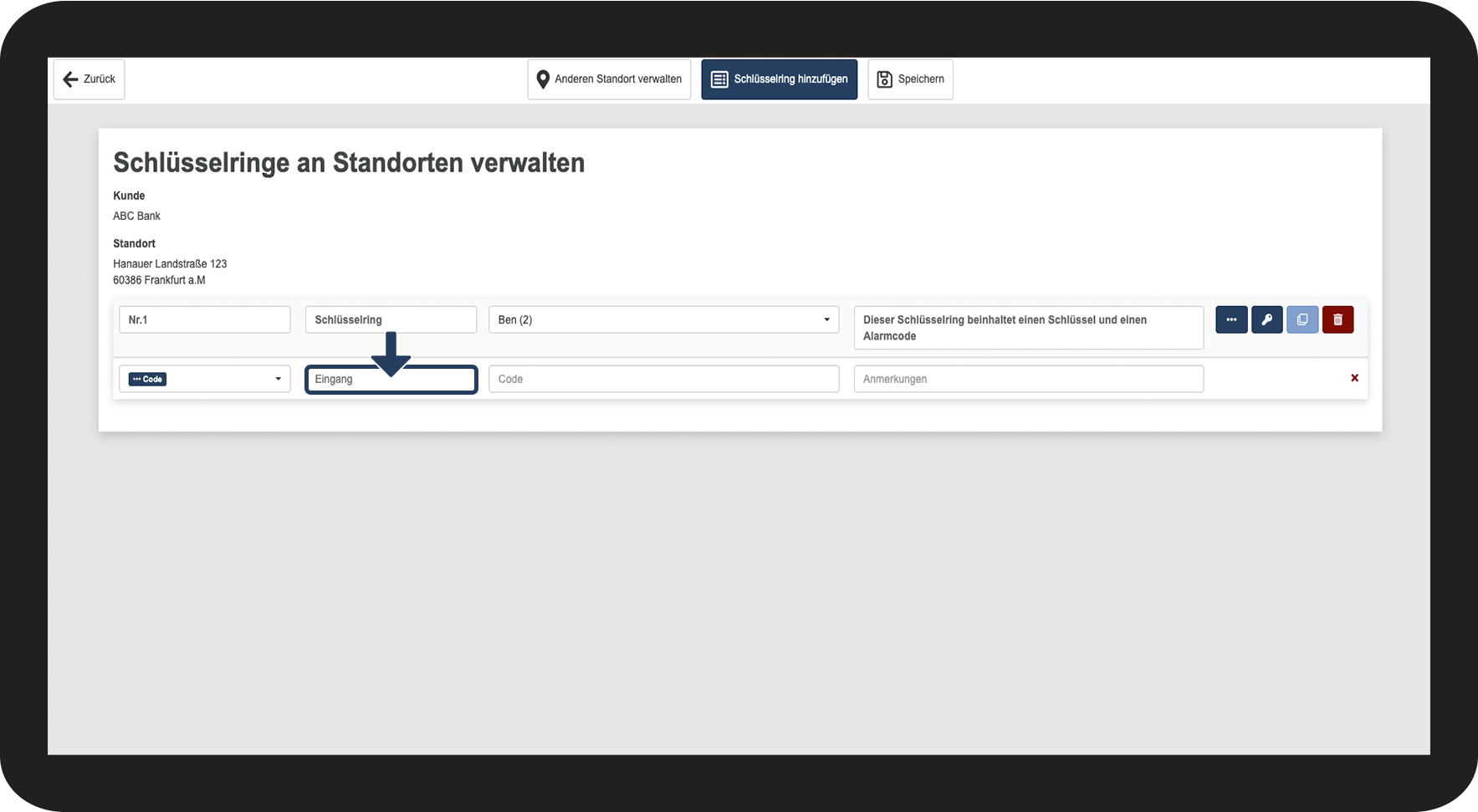Click the add-code button with three dots
Image resolution: width=1478 pixels, height=812 pixels.
click(1231, 319)
